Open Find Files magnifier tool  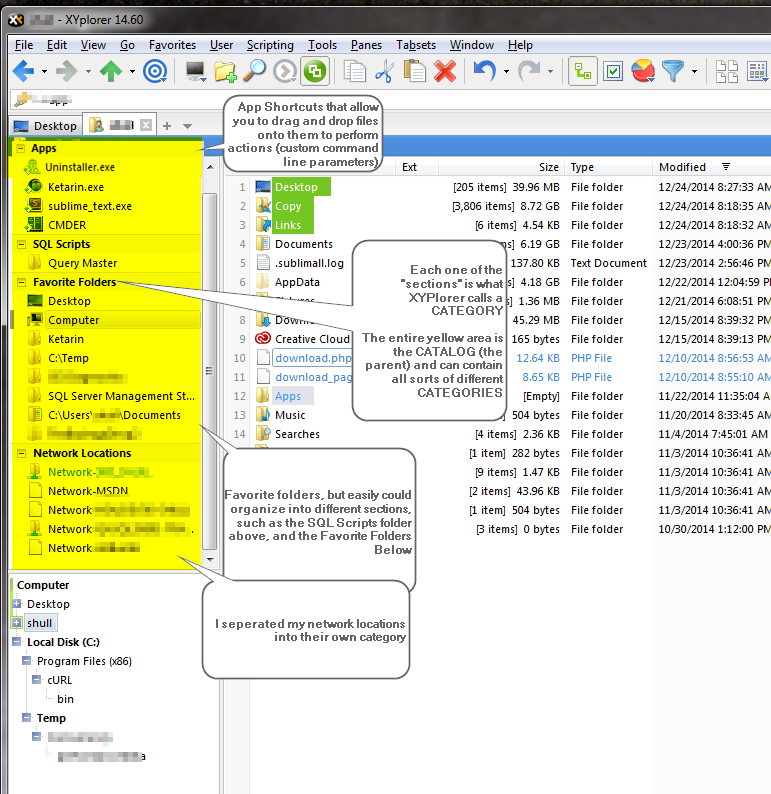point(255,71)
